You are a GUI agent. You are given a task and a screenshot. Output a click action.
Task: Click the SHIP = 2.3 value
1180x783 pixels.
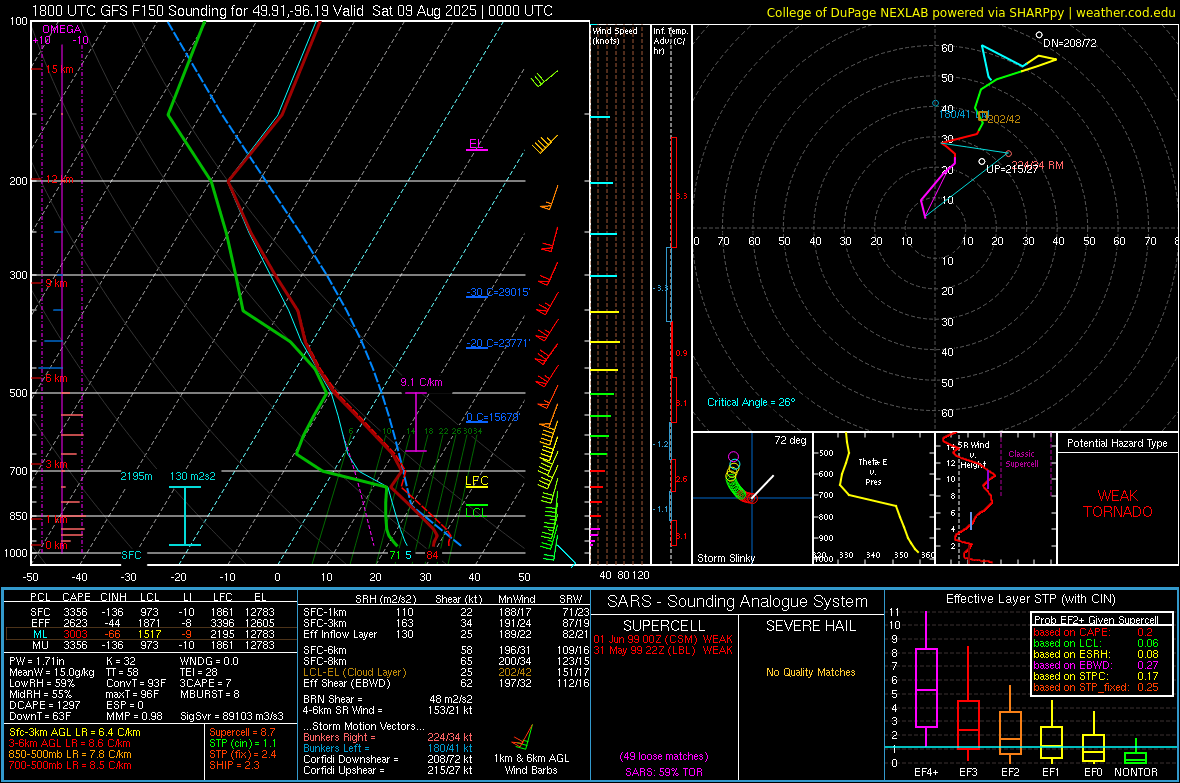[x=234, y=766]
